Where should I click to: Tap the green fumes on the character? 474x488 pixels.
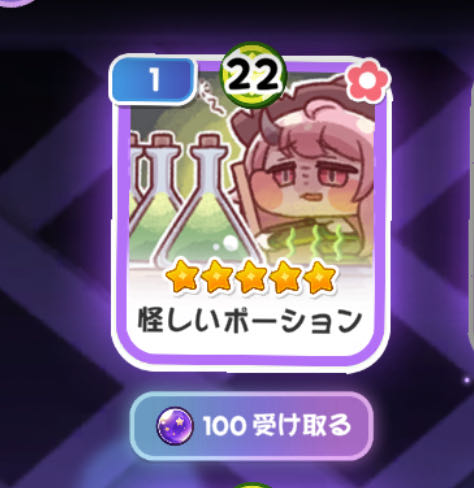tap(313, 242)
